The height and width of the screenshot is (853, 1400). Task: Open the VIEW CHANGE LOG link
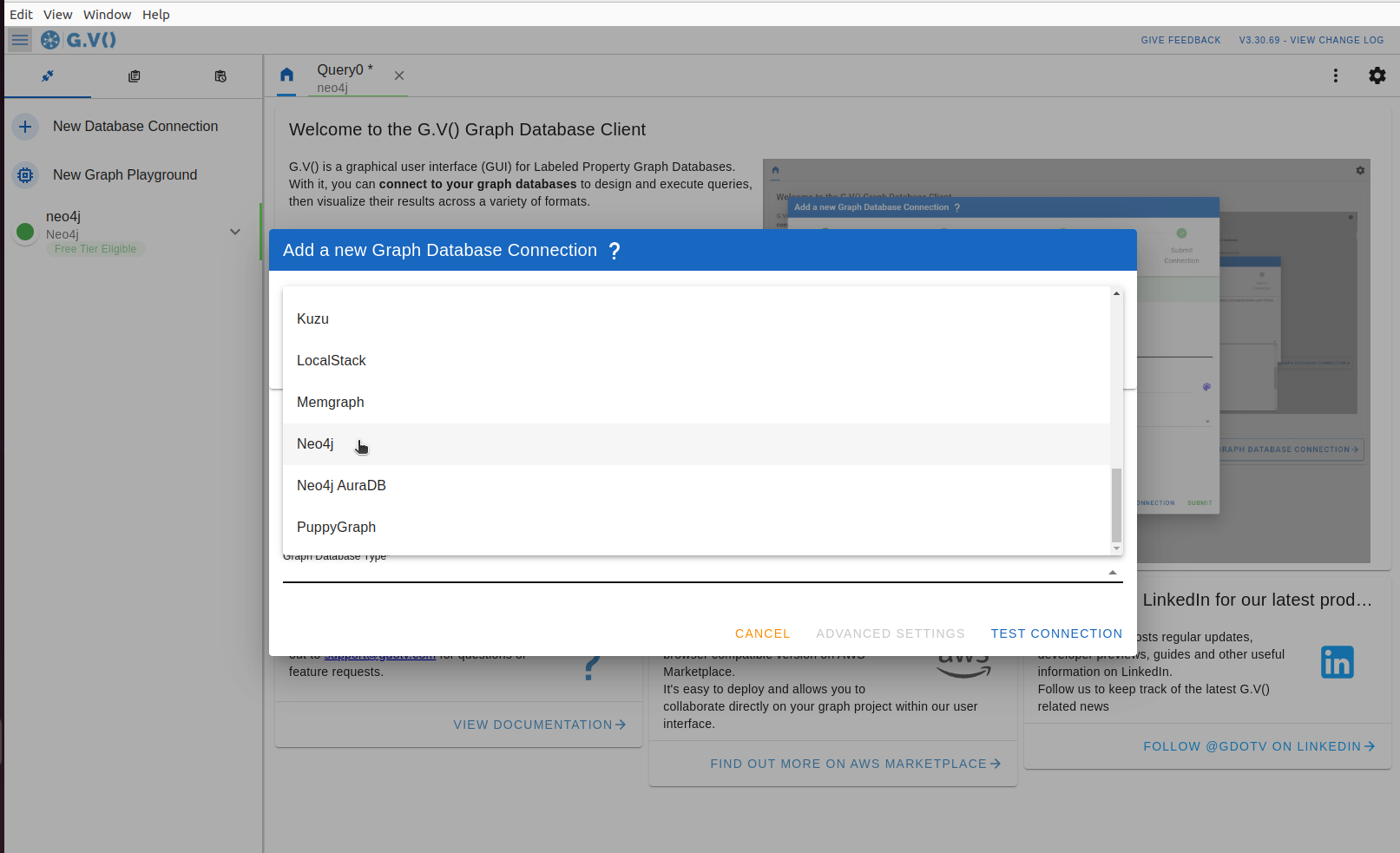click(1311, 40)
